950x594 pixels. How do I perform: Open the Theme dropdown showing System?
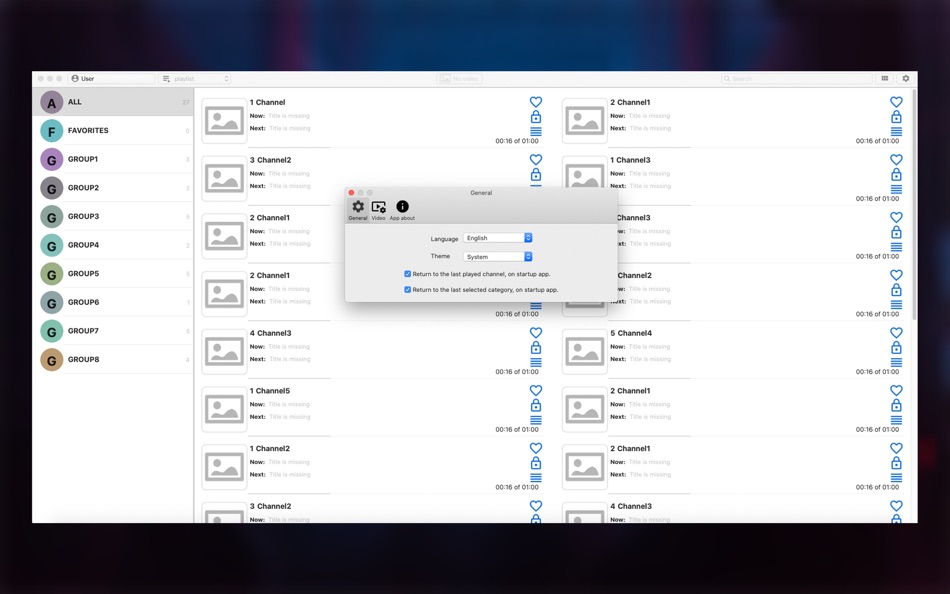497,256
